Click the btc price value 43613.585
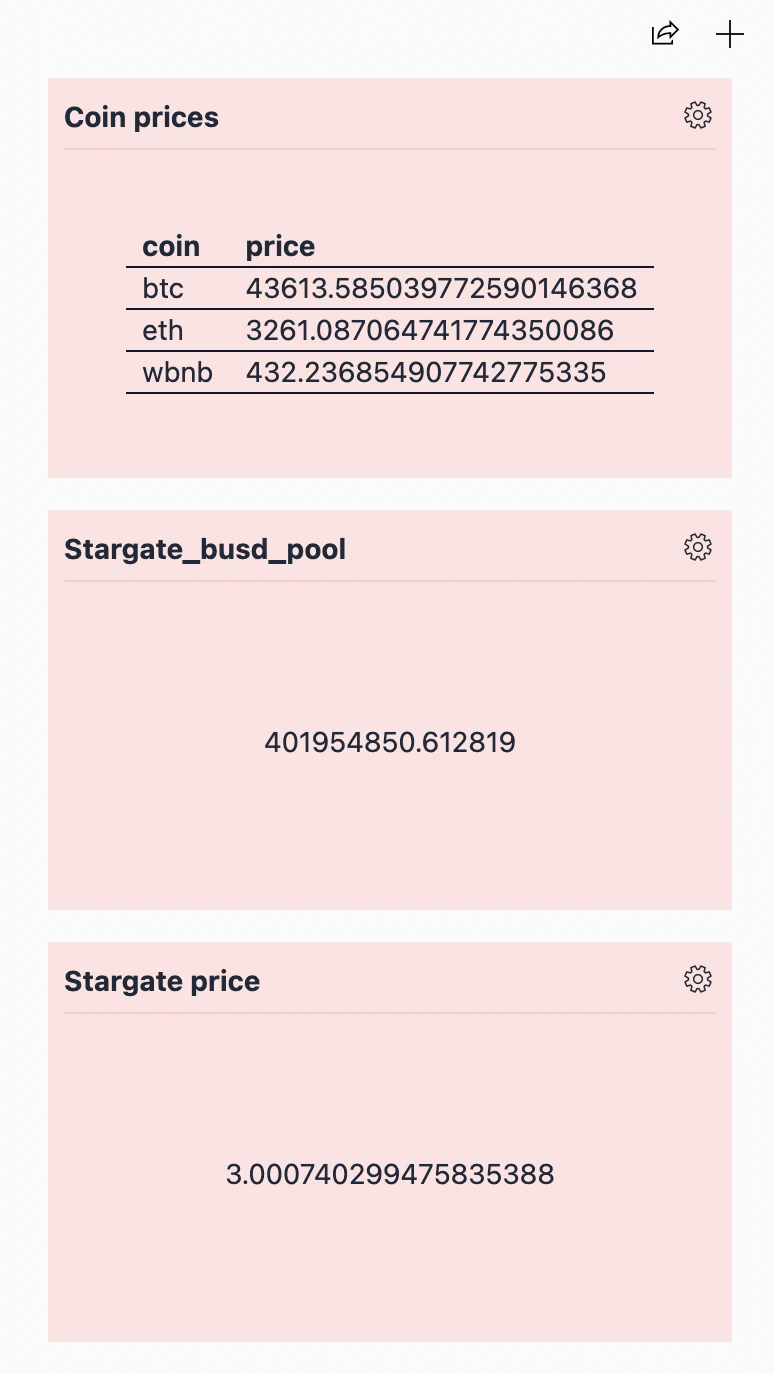Image resolution: width=774 pixels, height=1374 pixels. [441, 289]
